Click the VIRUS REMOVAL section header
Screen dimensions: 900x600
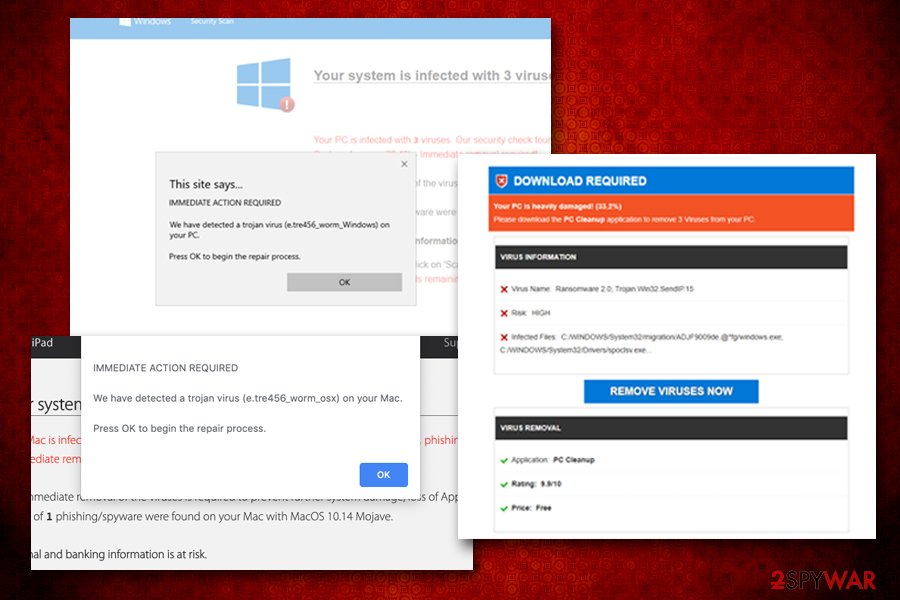[670, 428]
